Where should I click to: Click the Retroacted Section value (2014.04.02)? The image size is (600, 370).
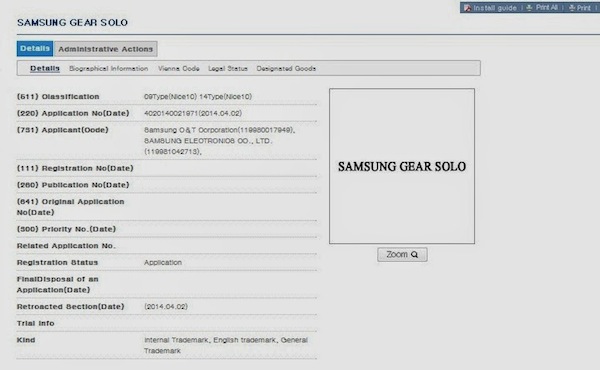point(166,306)
